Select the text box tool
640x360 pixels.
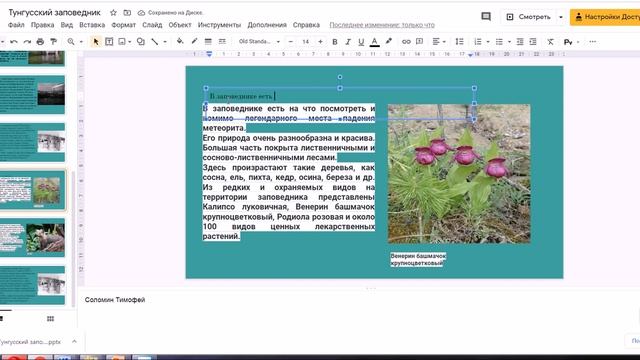click(109, 42)
